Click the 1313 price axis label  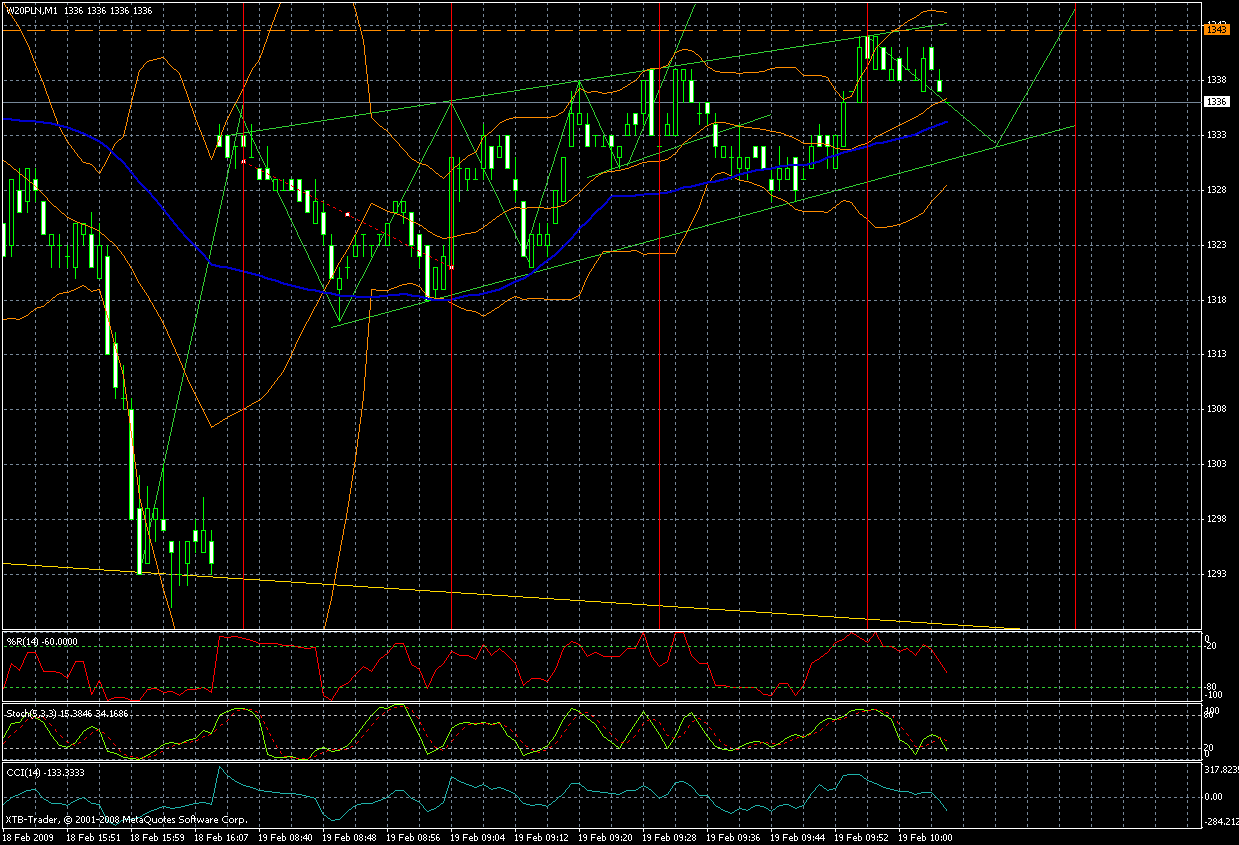1216,354
